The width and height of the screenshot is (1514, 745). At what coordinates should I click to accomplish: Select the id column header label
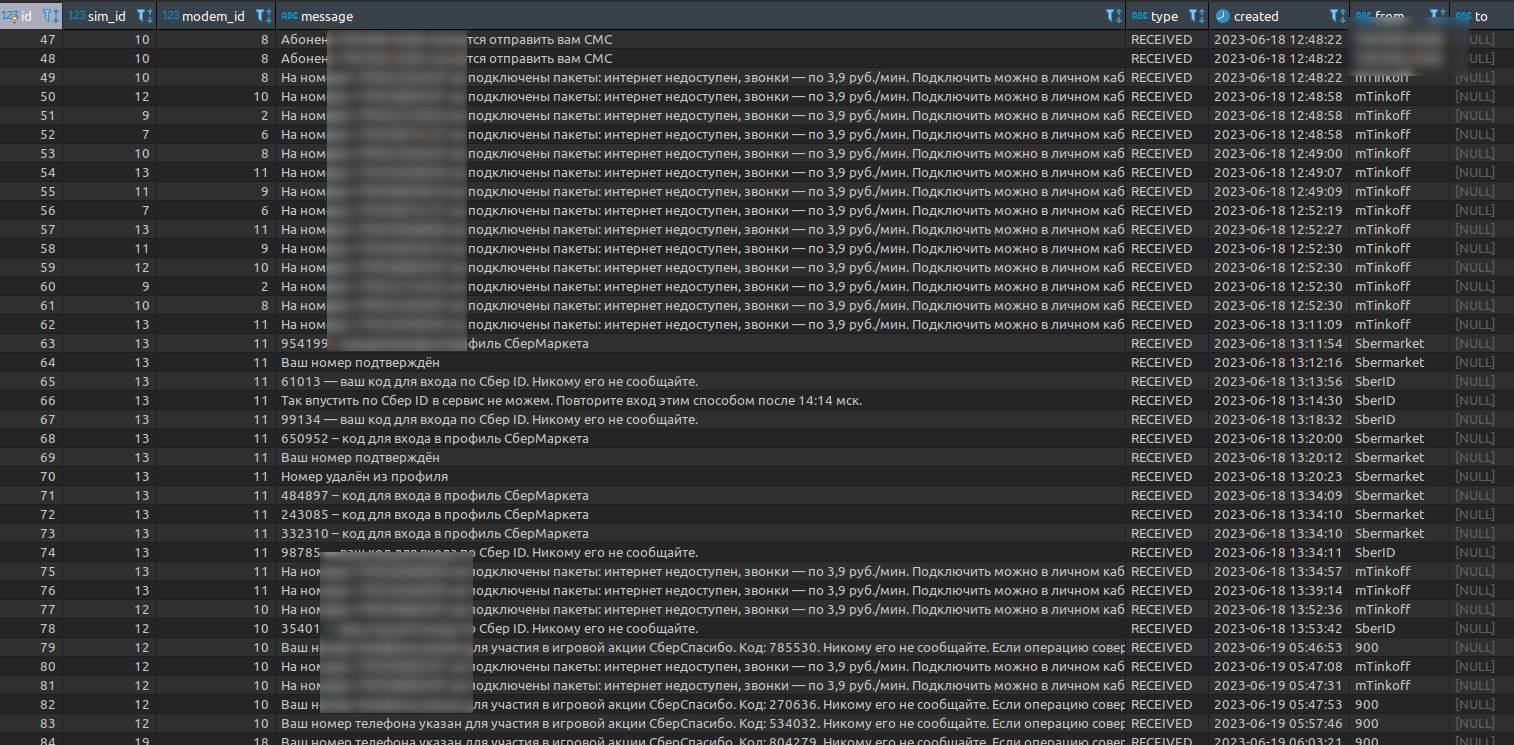point(27,16)
